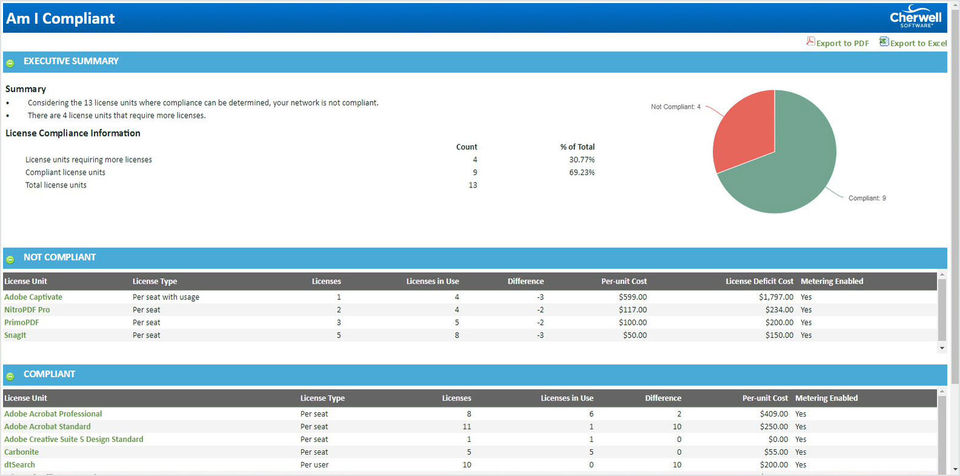Open the NitroPDF Pro license unit

coord(27,310)
